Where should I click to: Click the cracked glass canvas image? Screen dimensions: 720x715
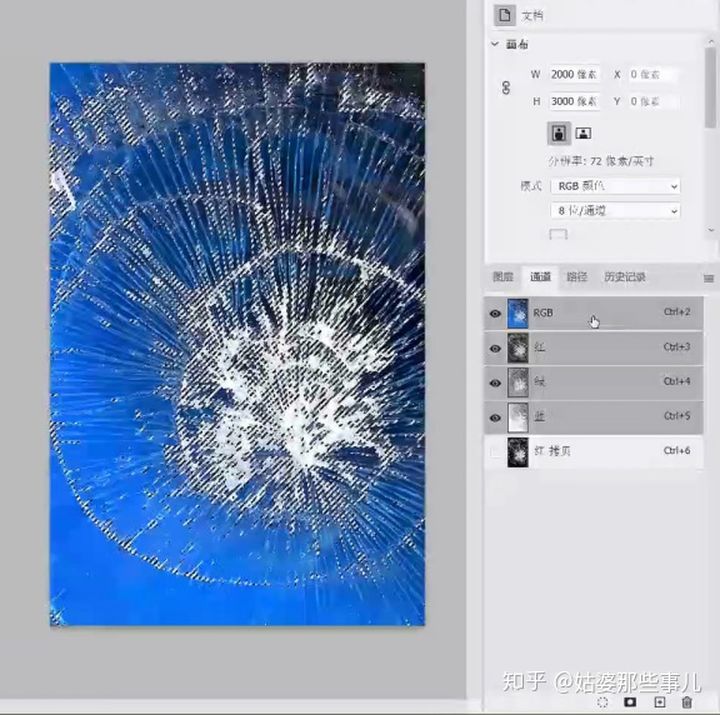click(237, 344)
